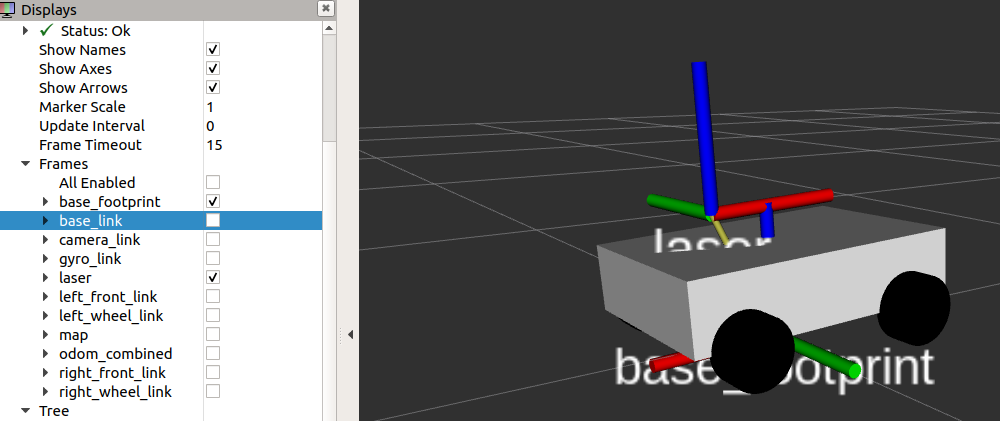Image resolution: width=1000 pixels, height=421 pixels.
Task: Disable the Show Names checkbox
Action: [213, 50]
